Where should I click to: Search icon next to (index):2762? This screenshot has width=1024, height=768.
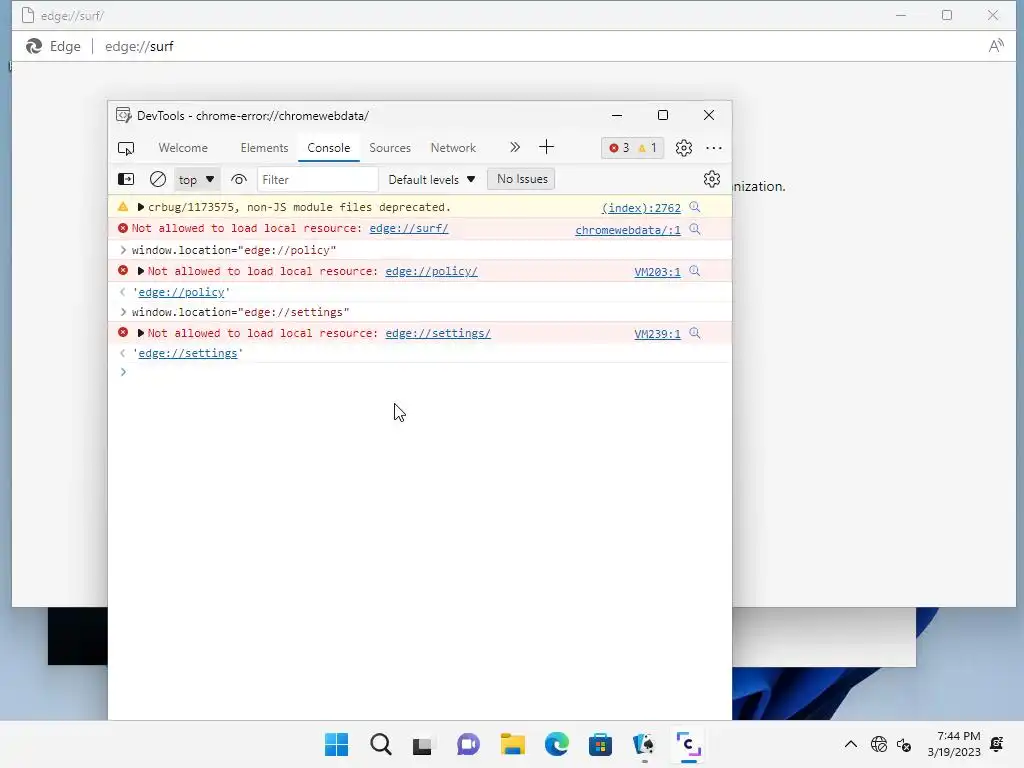coord(695,207)
